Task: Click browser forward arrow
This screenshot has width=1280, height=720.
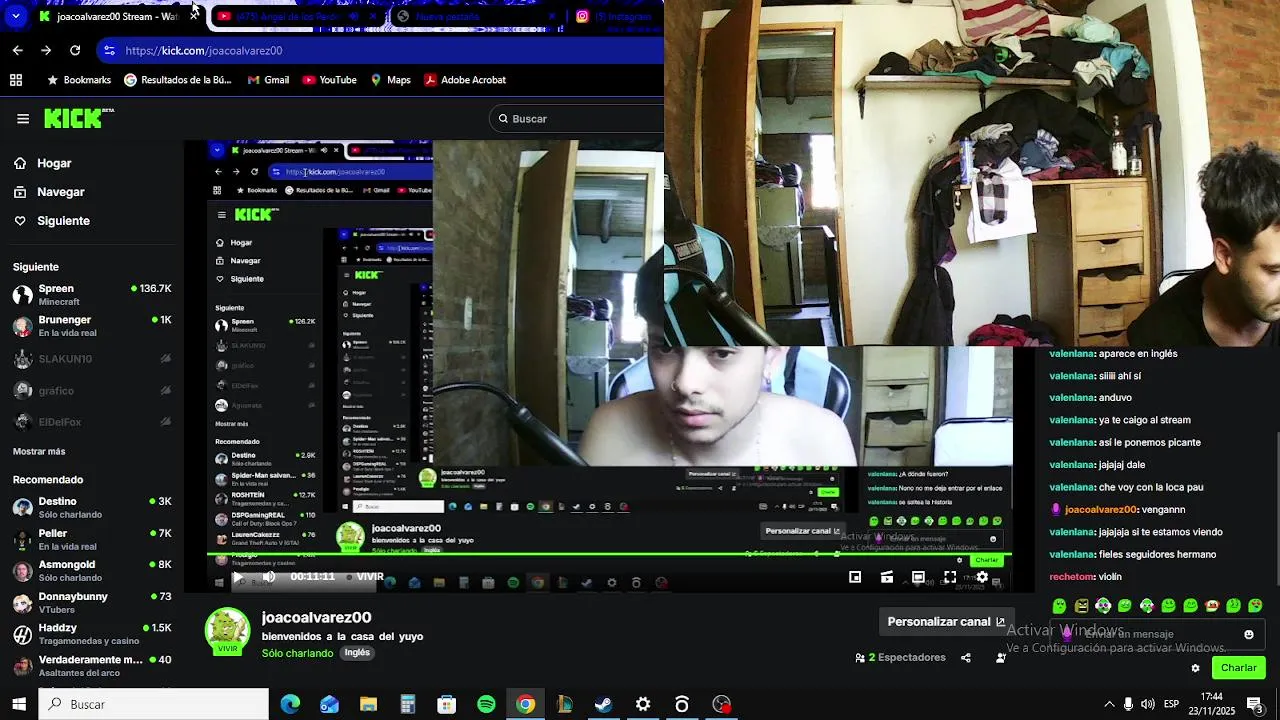Action: [46, 50]
